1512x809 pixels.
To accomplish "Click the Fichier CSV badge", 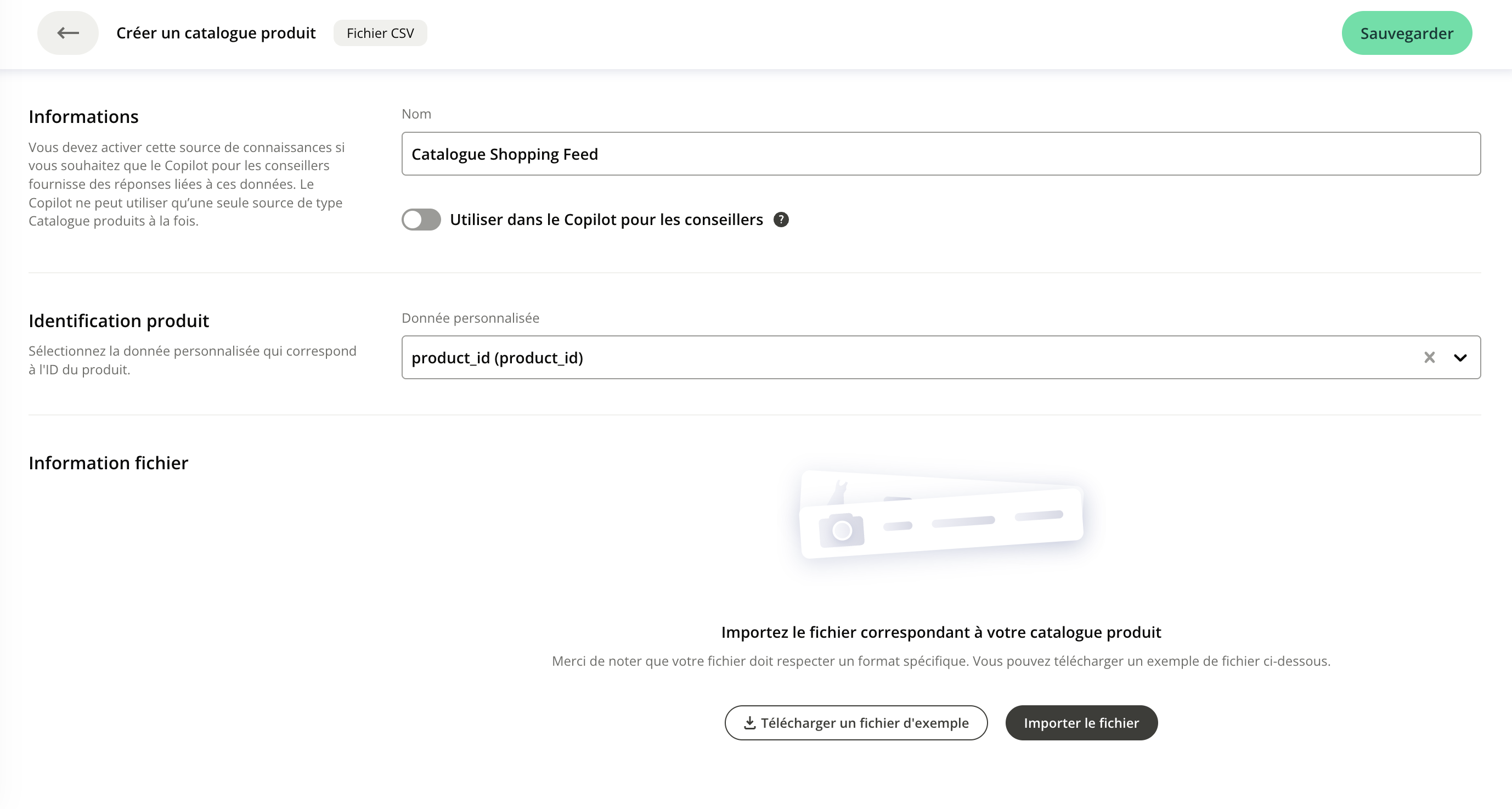I will 380,33.
